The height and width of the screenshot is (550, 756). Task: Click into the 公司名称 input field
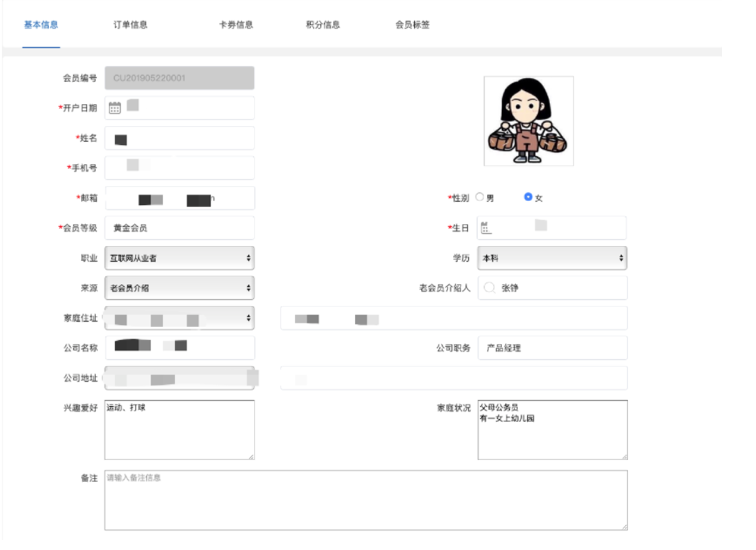pos(179,348)
